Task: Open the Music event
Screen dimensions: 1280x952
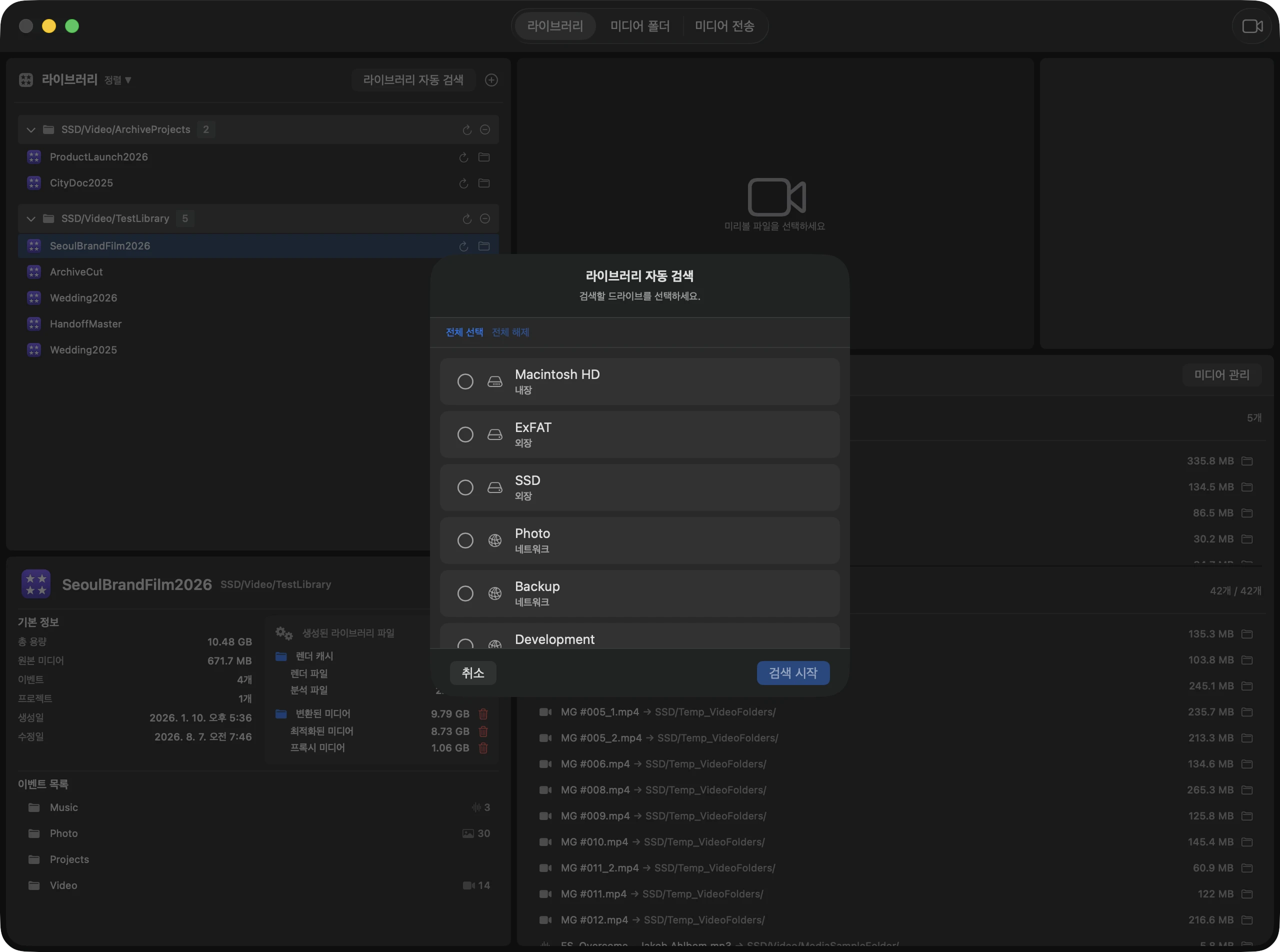Action: tap(258, 807)
